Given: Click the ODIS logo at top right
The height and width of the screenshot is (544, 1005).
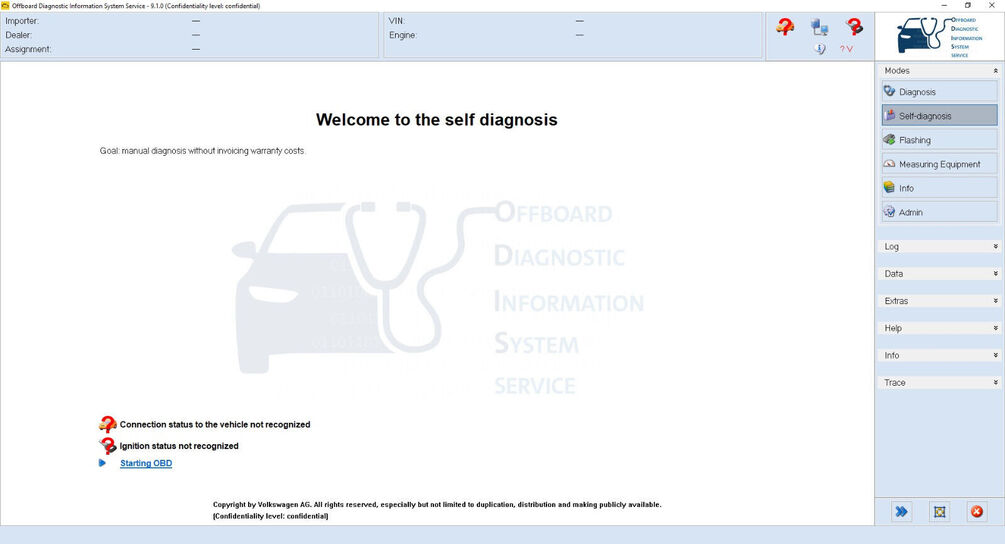Looking at the screenshot, I should point(940,37).
